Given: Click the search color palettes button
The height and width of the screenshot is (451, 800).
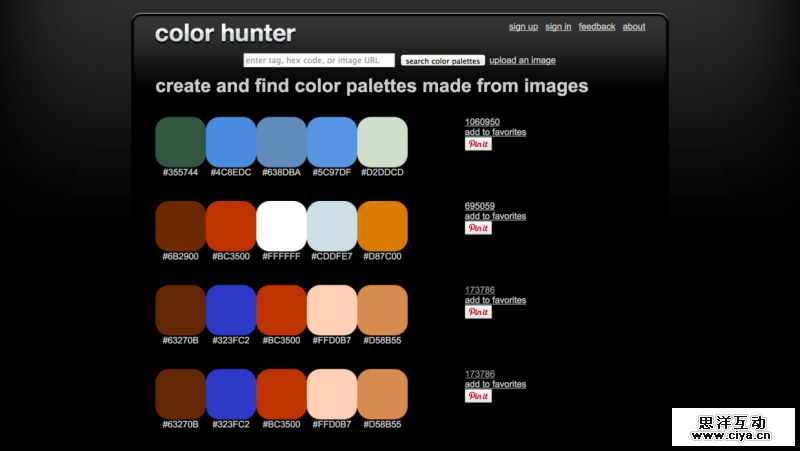Looking at the screenshot, I should (443, 61).
